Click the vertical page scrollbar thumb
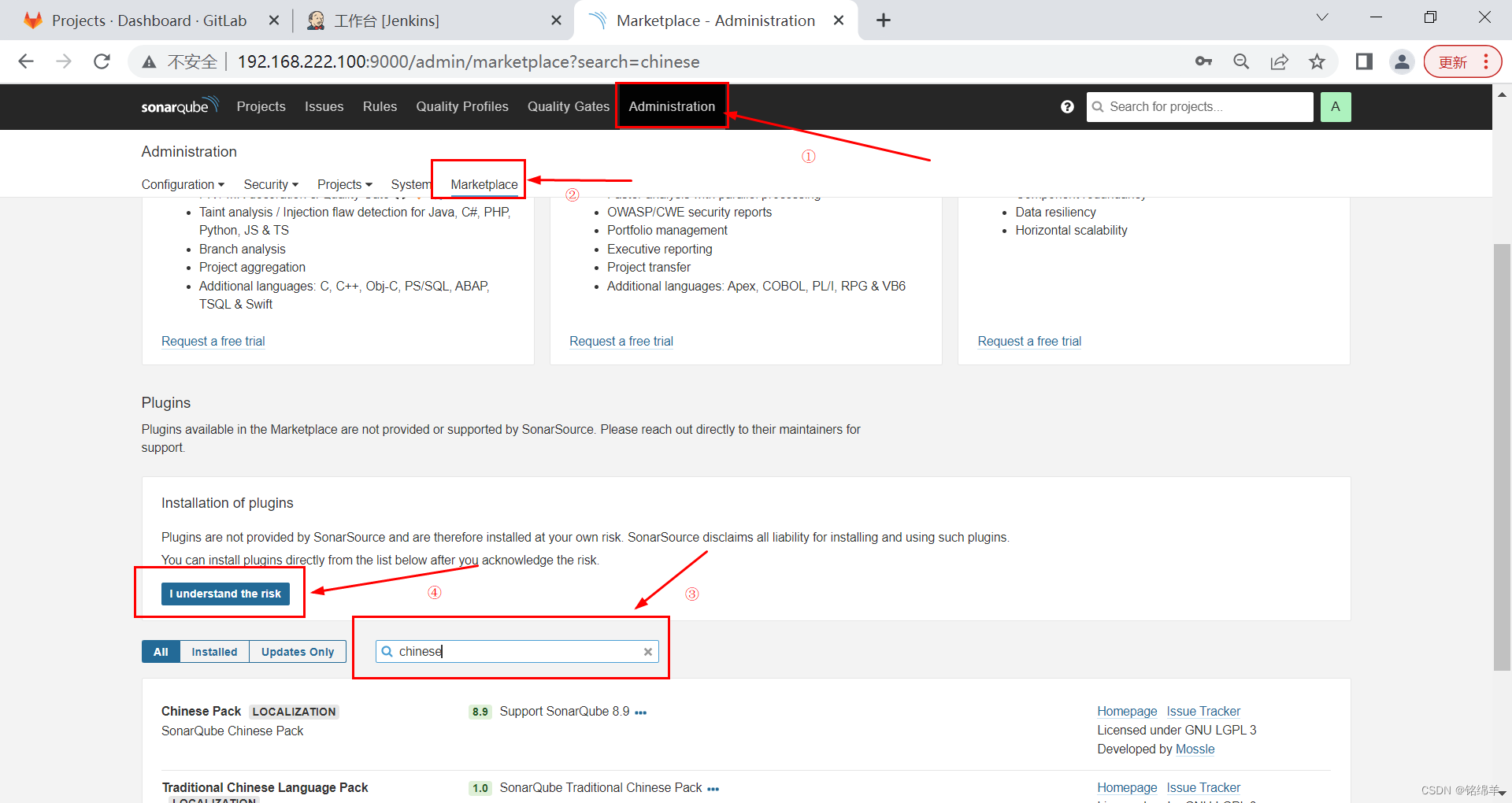 (1502, 457)
